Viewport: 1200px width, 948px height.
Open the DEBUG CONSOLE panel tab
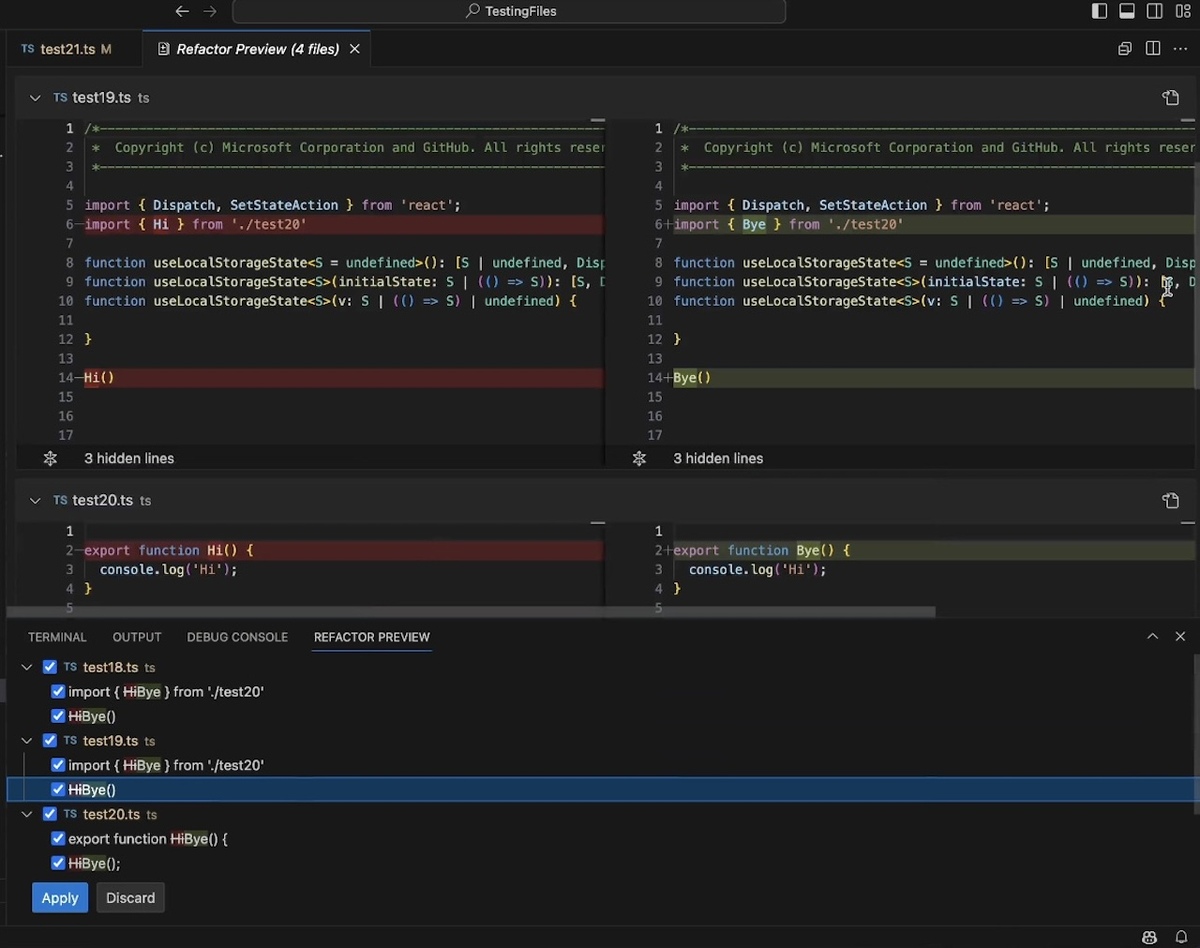pos(237,637)
